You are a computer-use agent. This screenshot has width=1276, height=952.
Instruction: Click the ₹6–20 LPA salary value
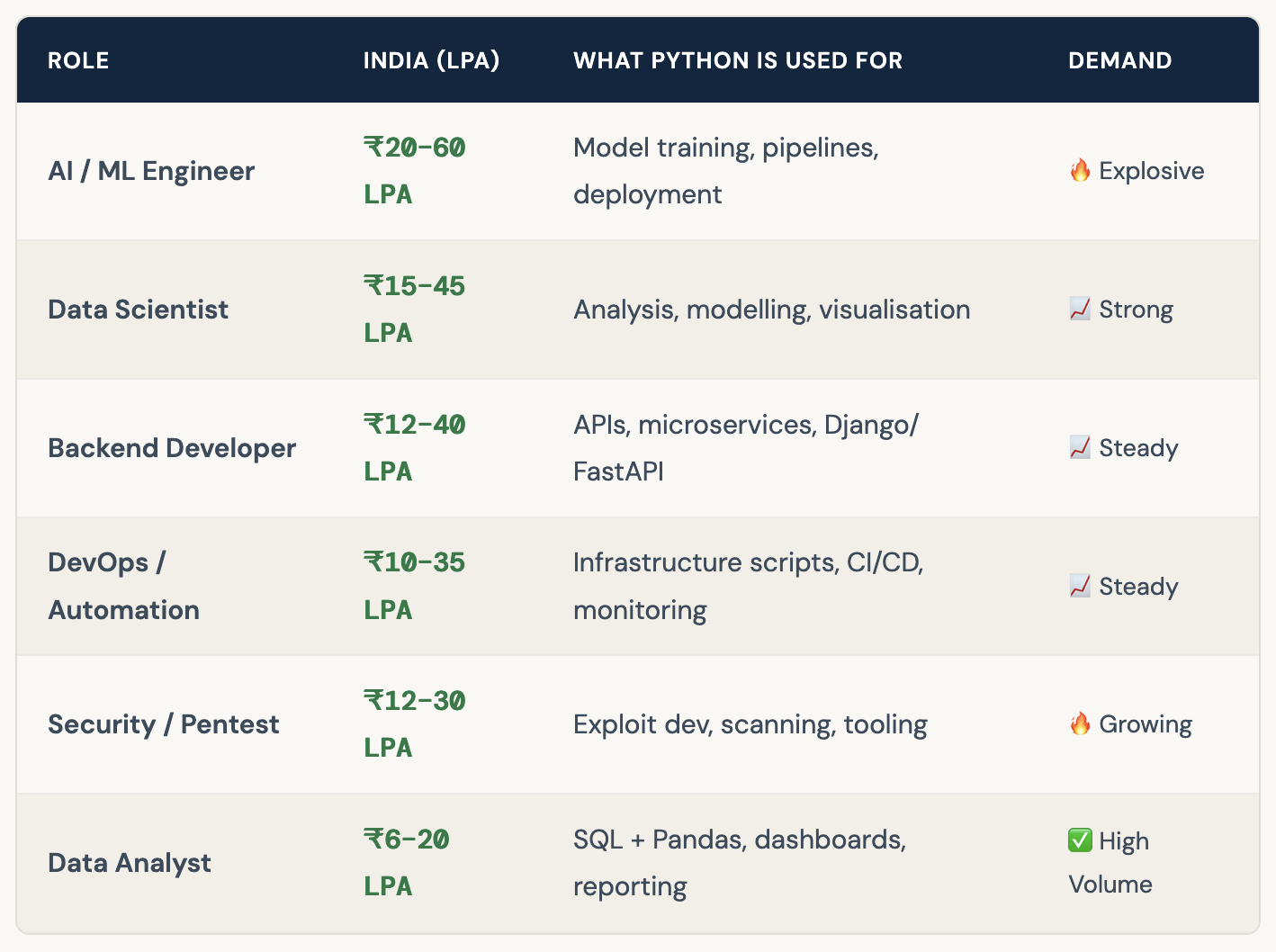406,862
